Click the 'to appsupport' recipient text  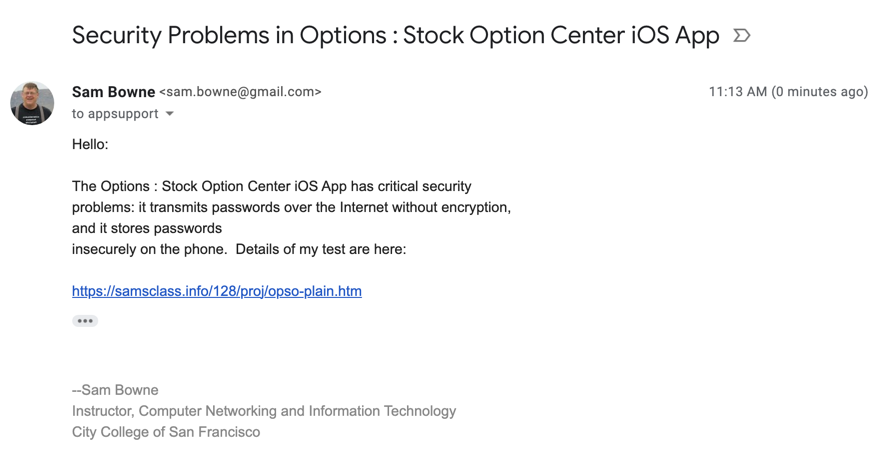(115, 114)
